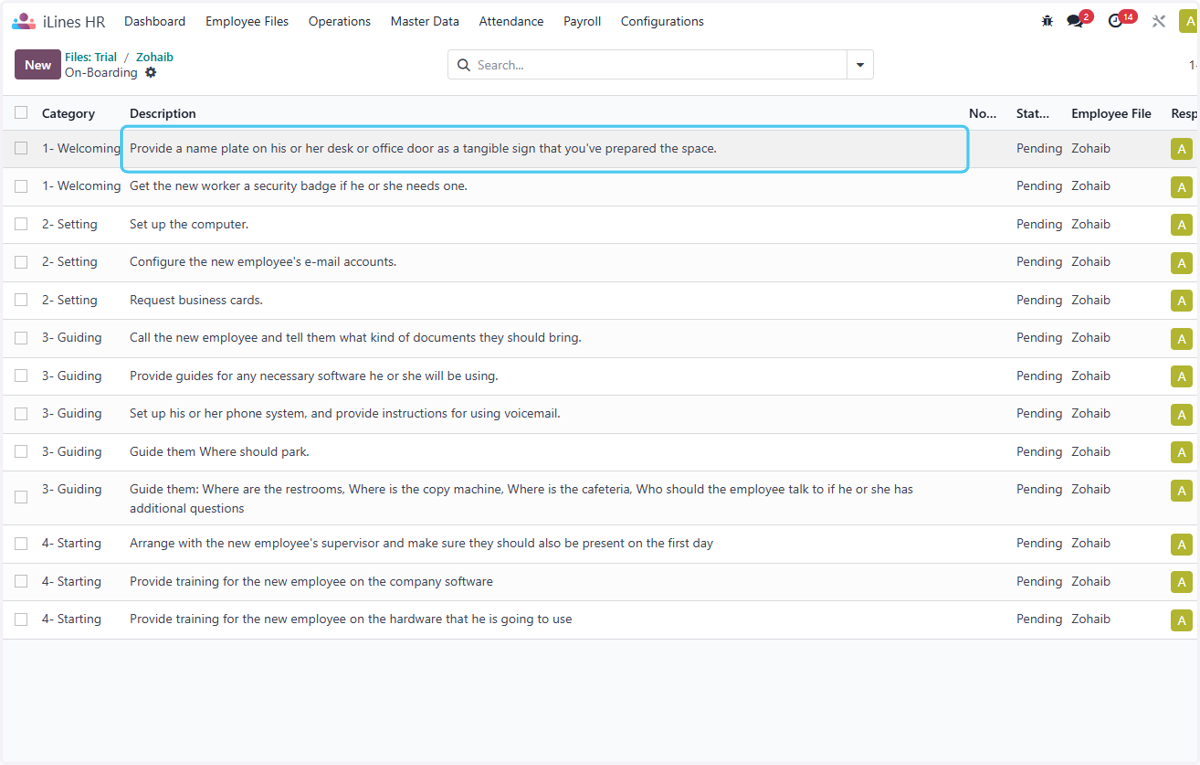Open the Configurations menu
The image size is (1200, 765).
pos(662,21)
